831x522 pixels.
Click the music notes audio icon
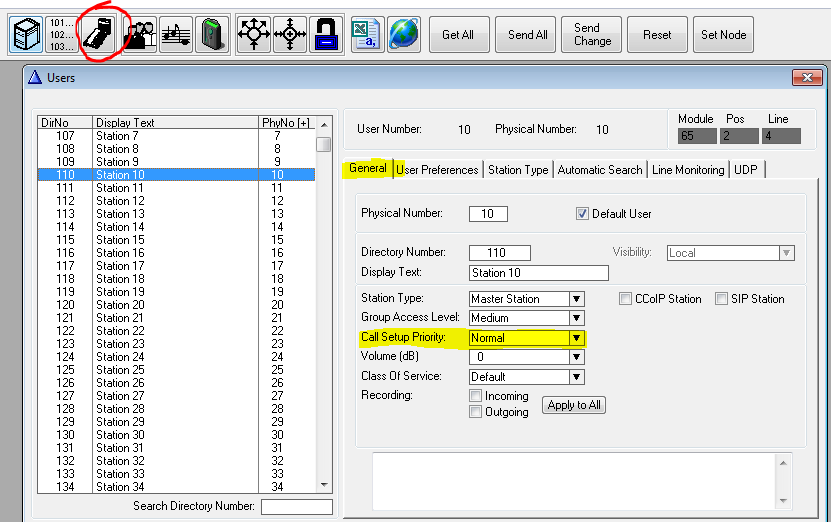(x=175, y=34)
